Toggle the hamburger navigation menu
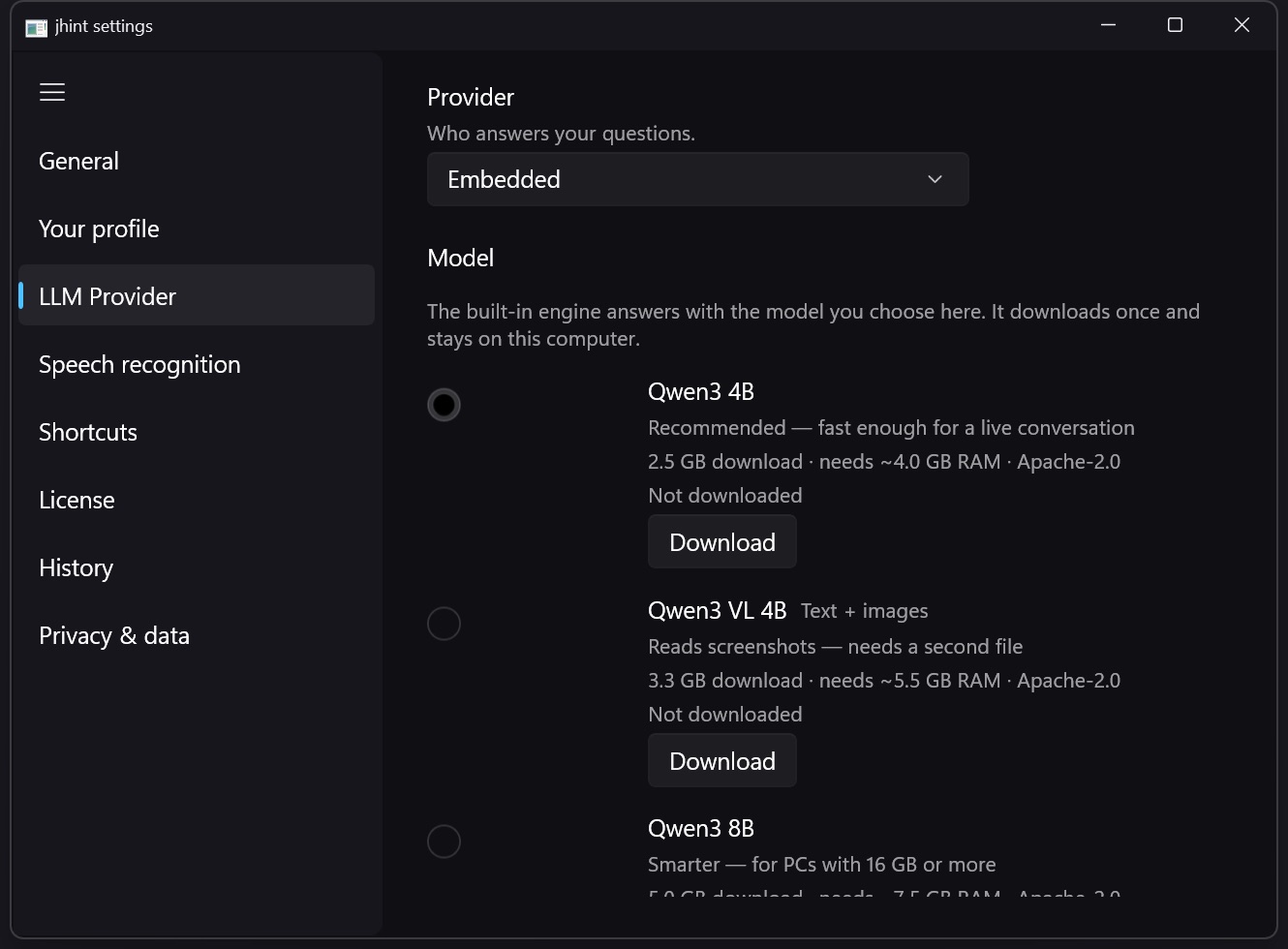 [52, 92]
